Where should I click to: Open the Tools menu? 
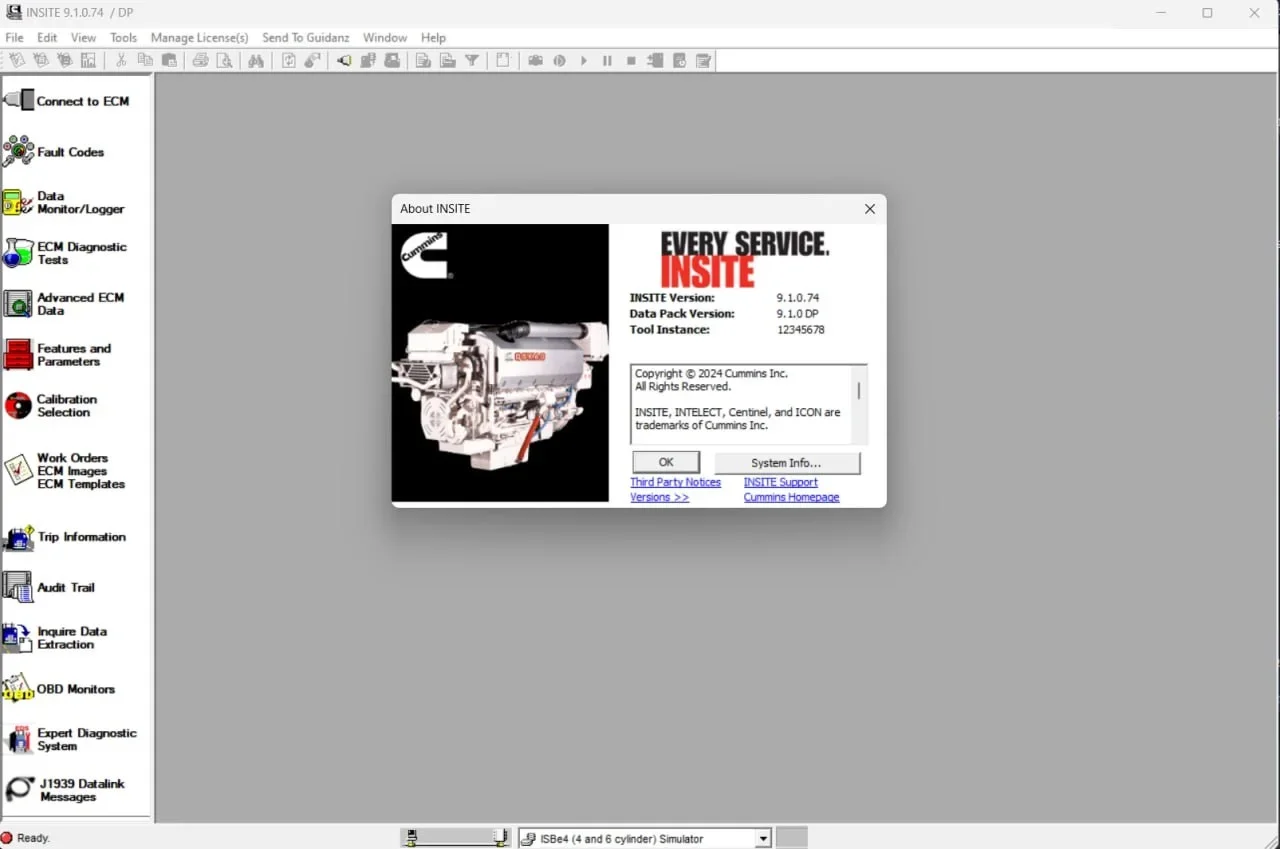(124, 38)
